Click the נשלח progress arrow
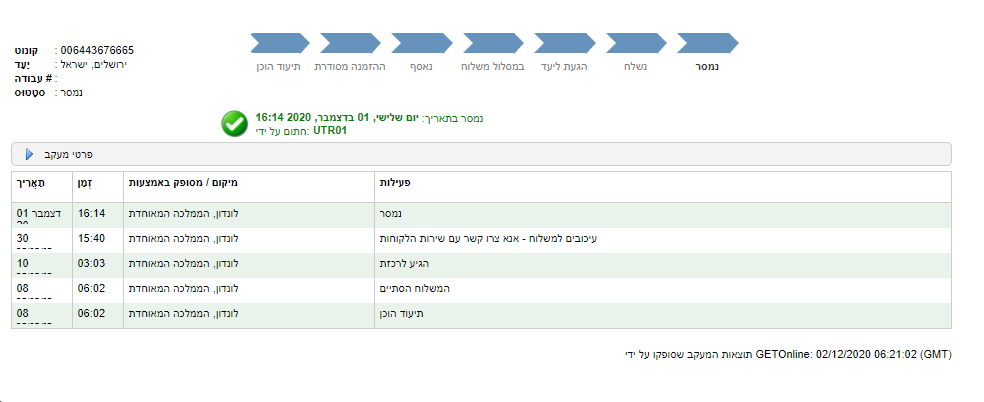984x402 pixels. 636,43
